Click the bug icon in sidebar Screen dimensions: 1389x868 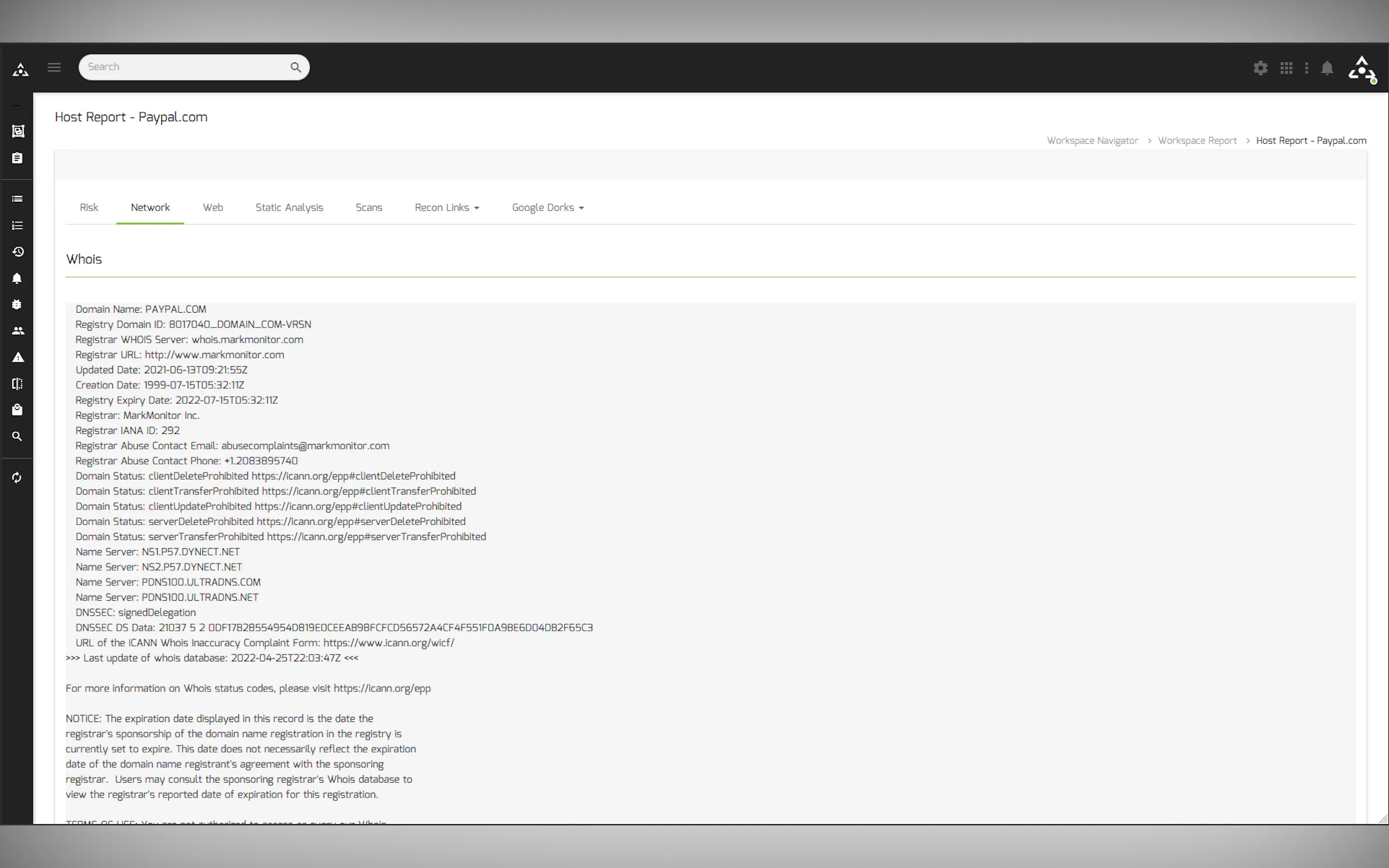tap(17, 304)
